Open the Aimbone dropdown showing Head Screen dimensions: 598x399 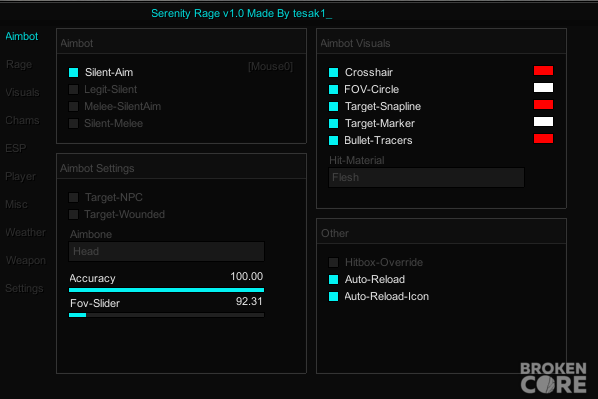click(166, 251)
